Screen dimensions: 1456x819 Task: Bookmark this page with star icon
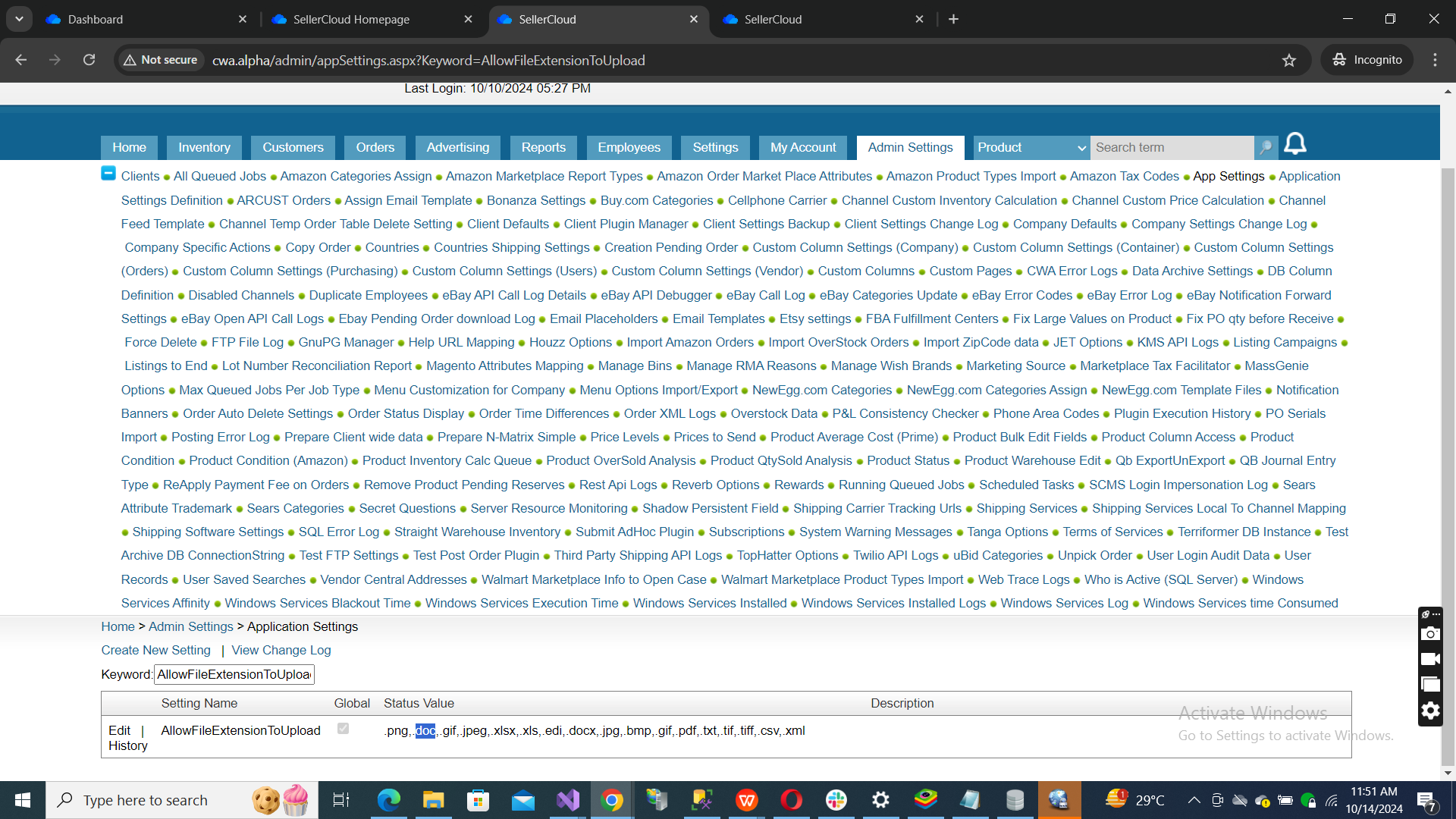click(1289, 60)
